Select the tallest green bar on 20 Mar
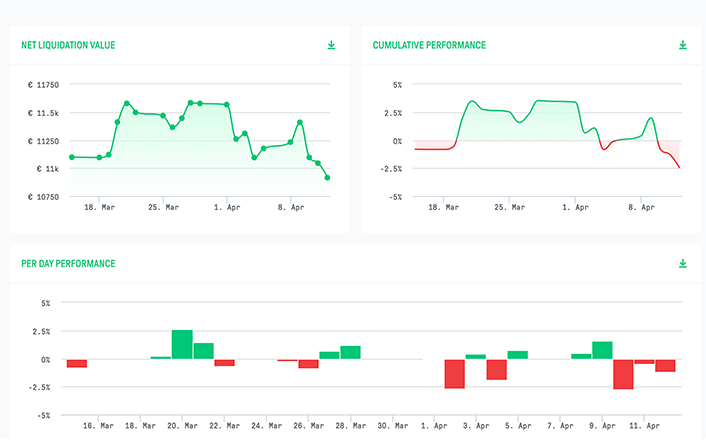 182,344
